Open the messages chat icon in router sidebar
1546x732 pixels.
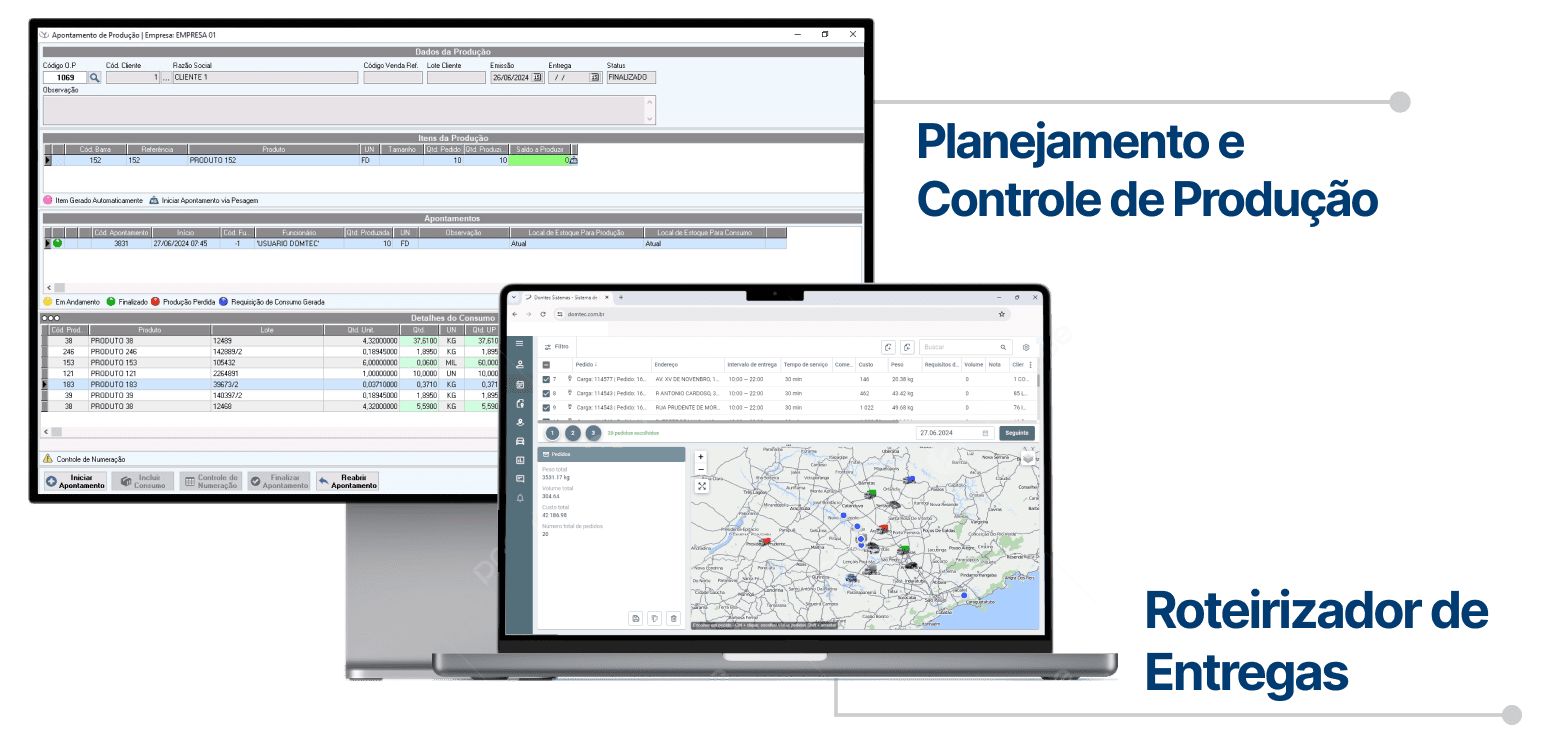click(519, 479)
